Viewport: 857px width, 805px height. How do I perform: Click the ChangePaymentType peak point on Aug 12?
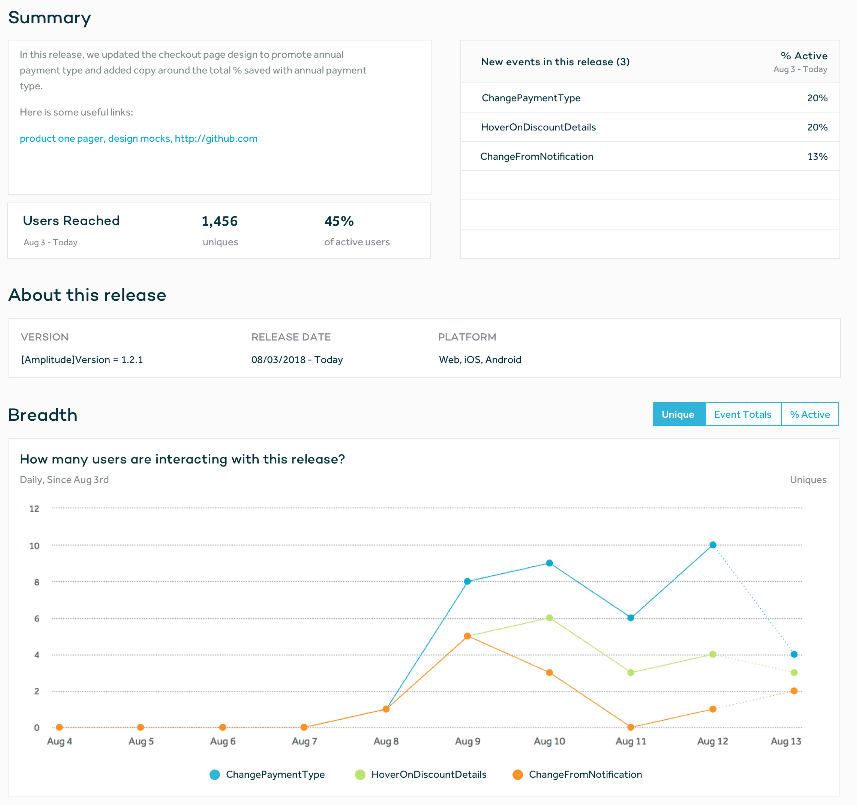coord(711,545)
